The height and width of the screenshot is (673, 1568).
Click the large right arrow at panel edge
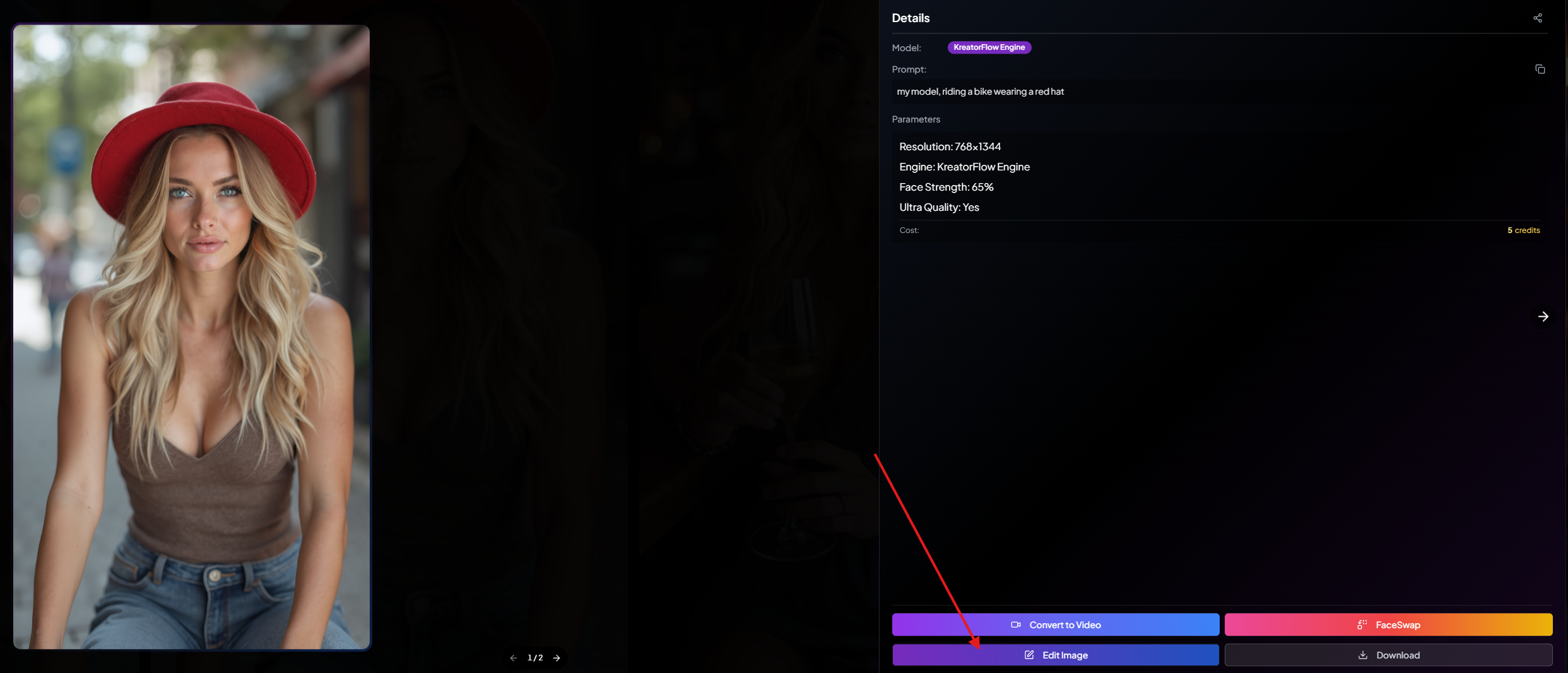[1543, 317]
